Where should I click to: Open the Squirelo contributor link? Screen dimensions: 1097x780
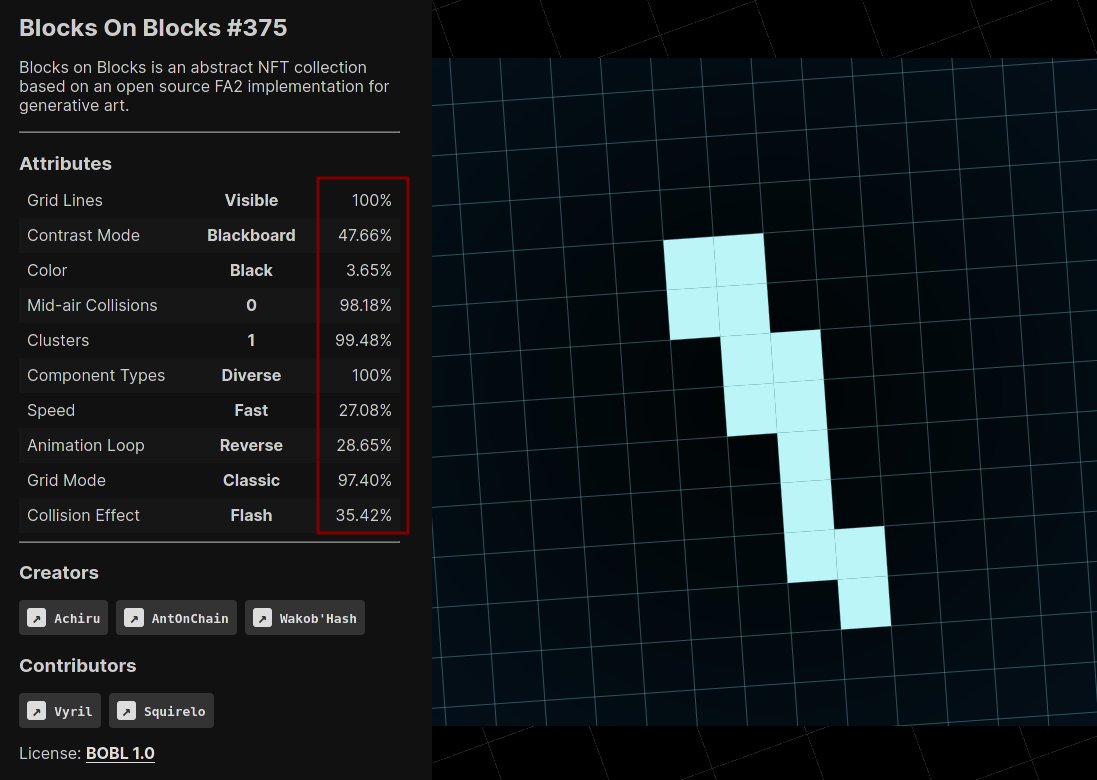pyautogui.click(x=161, y=711)
